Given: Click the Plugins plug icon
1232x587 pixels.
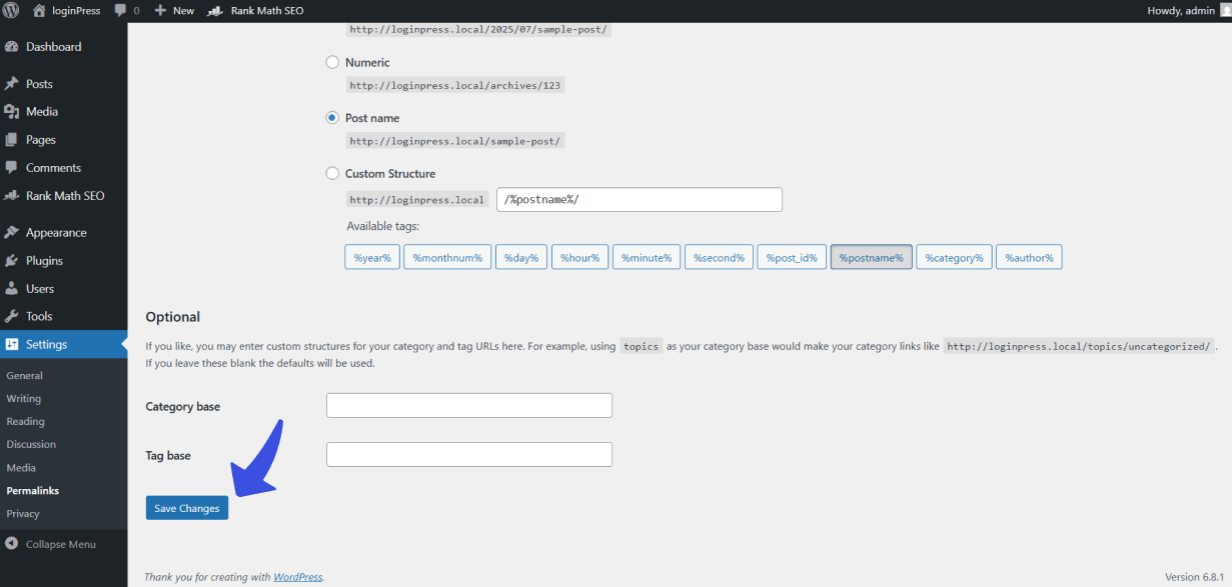Looking at the screenshot, I should [x=12, y=261].
